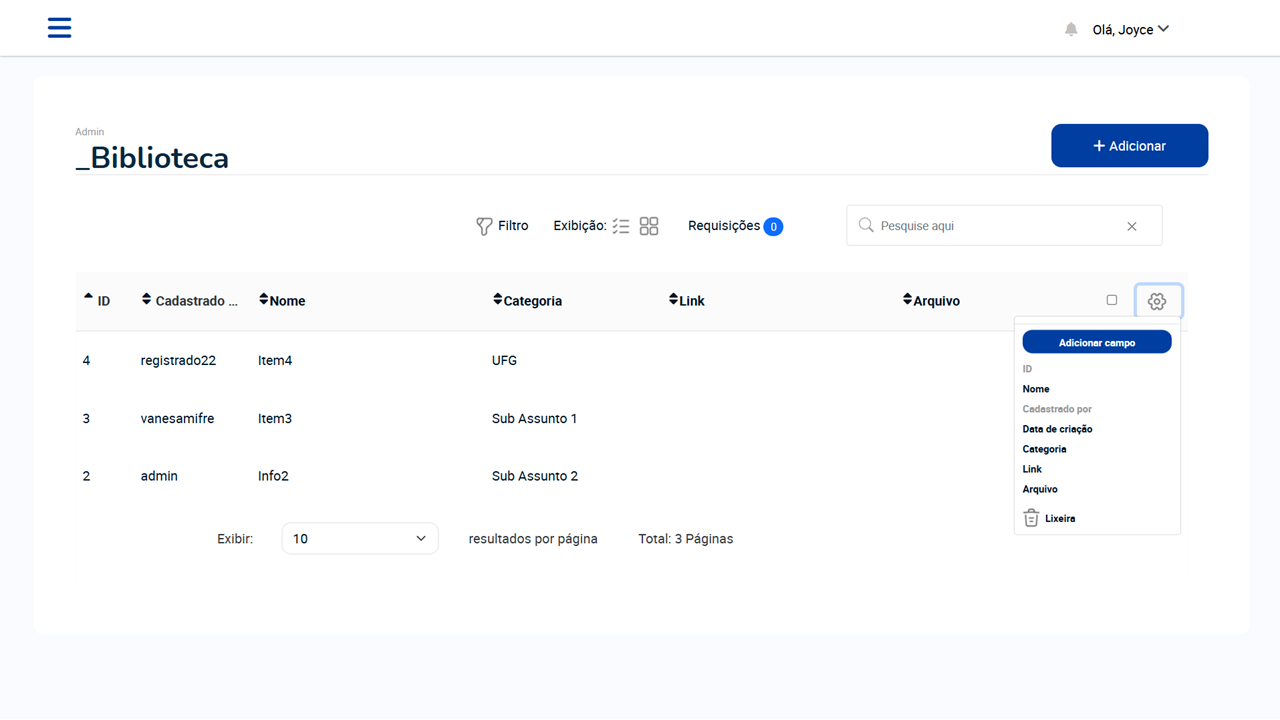Select the Item4 name cell
The height and width of the screenshot is (720, 1280).
point(275,360)
